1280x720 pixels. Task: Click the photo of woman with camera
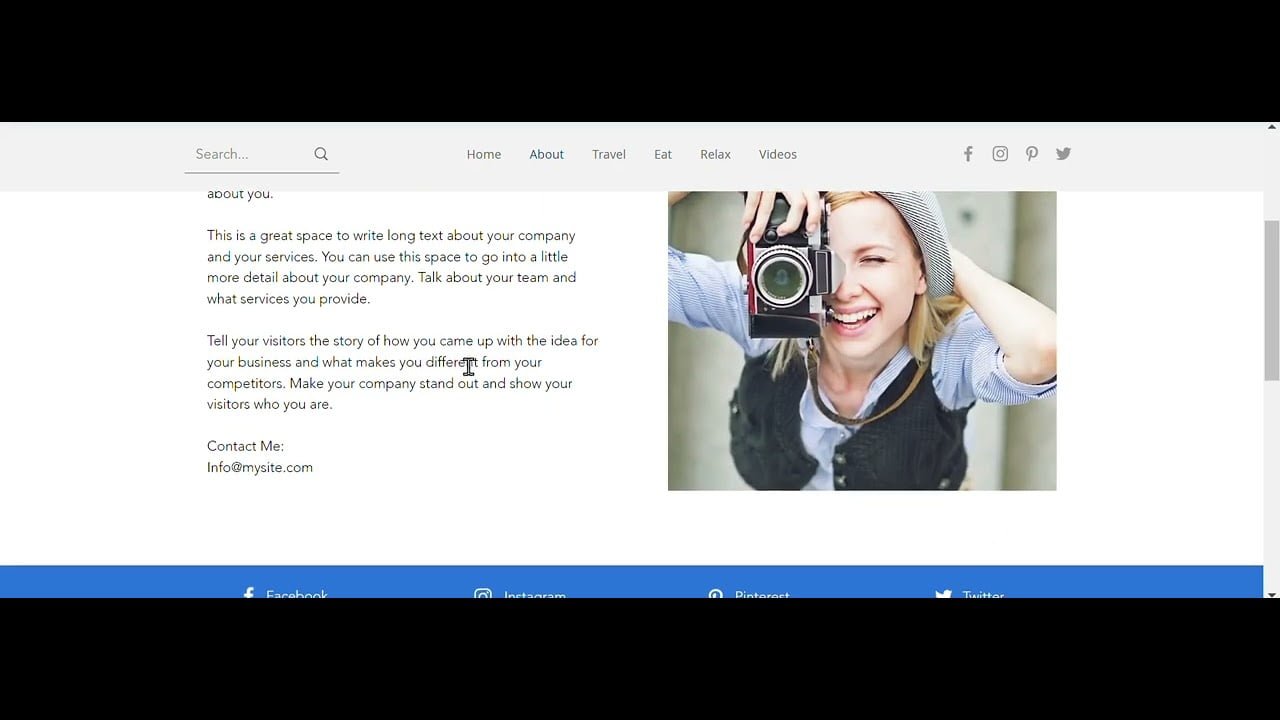click(x=862, y=340)
